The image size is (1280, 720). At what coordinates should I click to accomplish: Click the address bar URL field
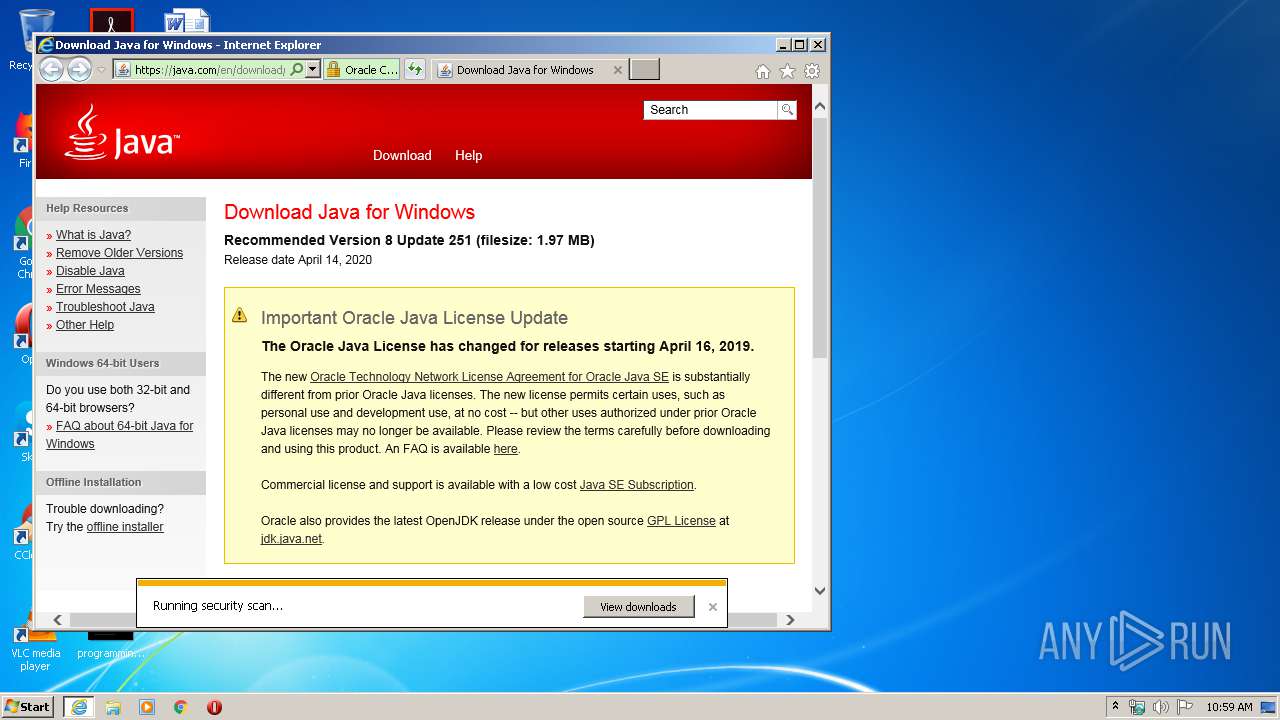(x=209, y=70)
